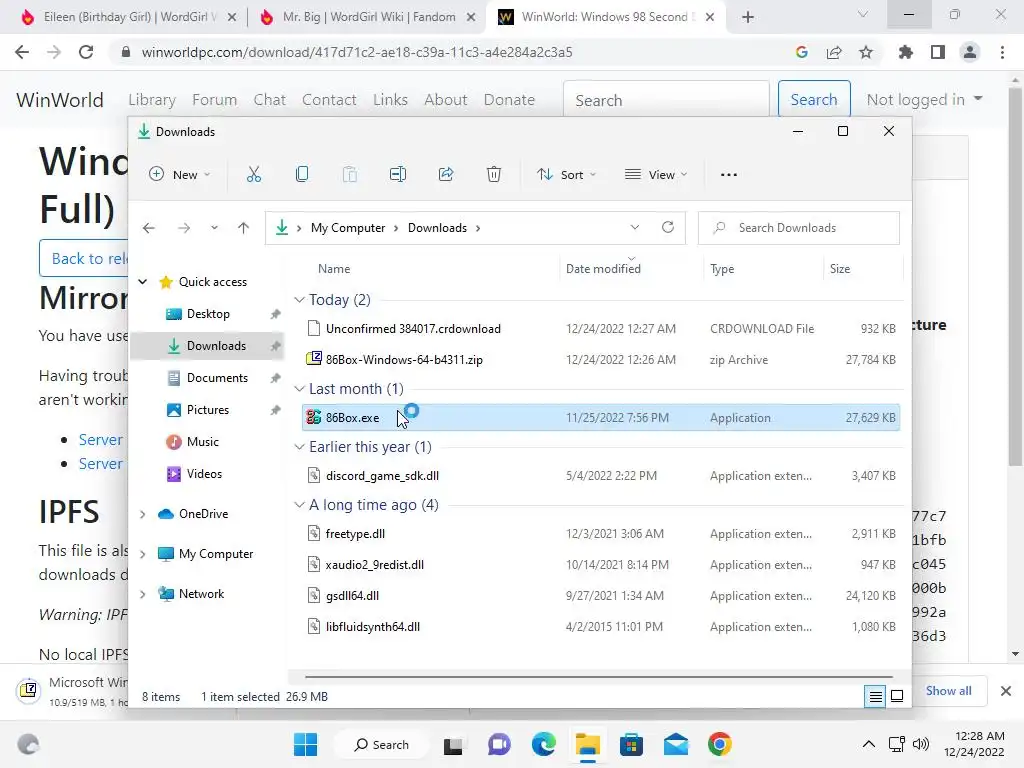Screen dimensions: 1024x768
Task: Open WinWorld Forum menu link
Action: click(214, 99)
